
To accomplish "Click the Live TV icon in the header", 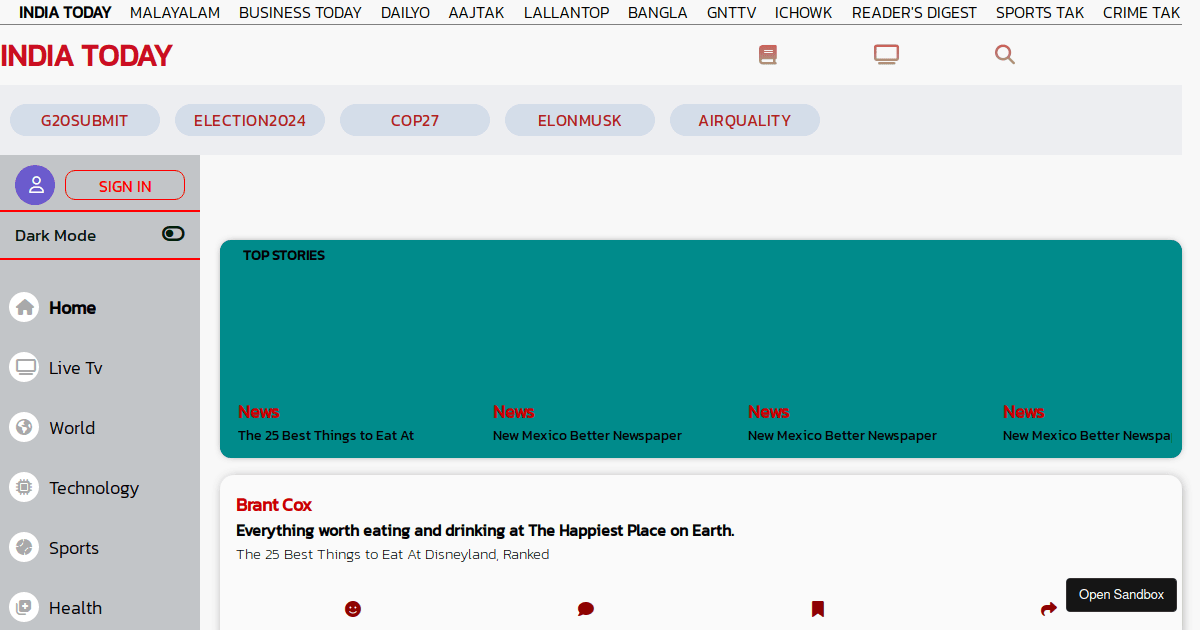I will coord(886,54).
